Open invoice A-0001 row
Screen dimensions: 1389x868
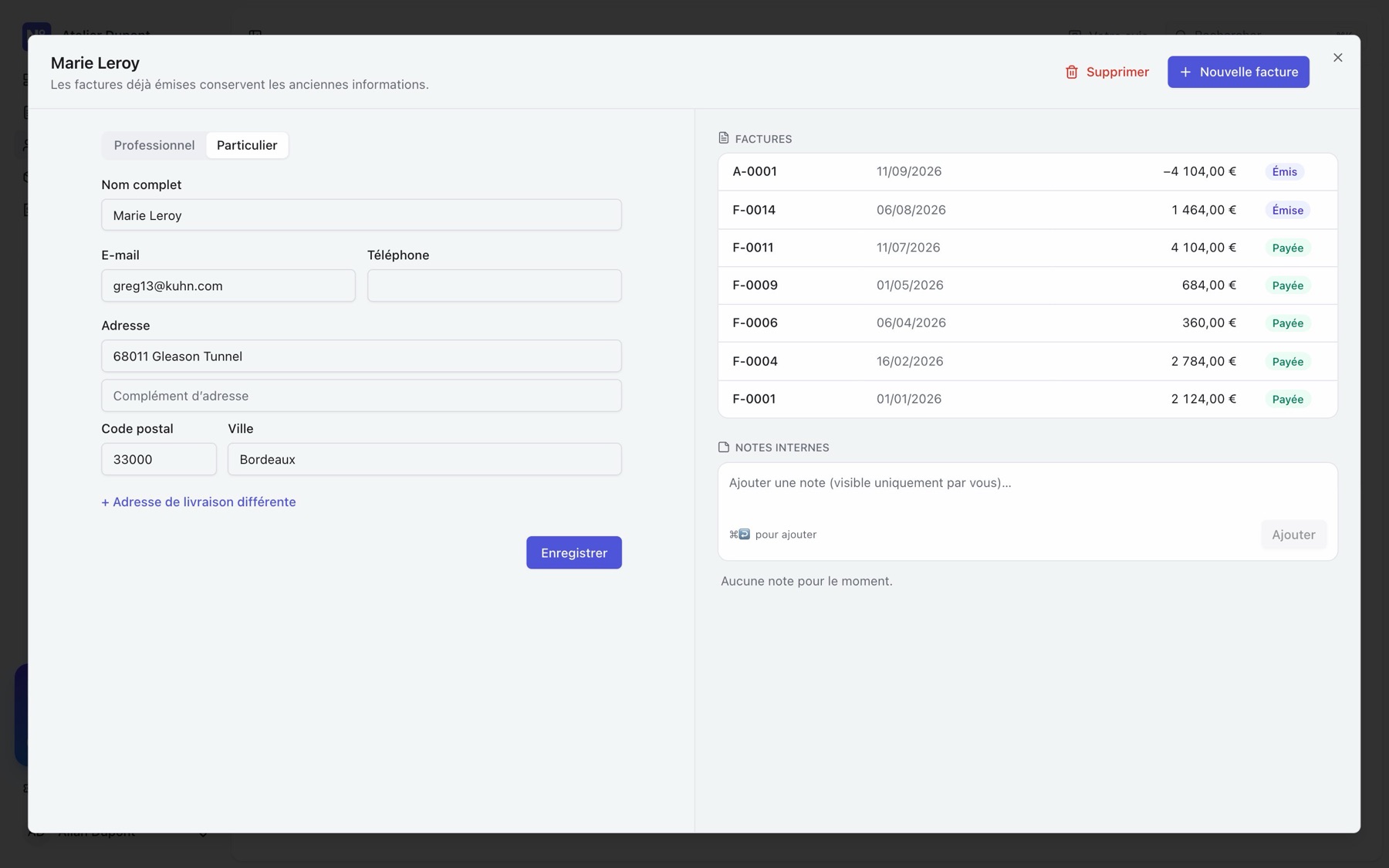pyautogui.click(x=1027, y=171)
